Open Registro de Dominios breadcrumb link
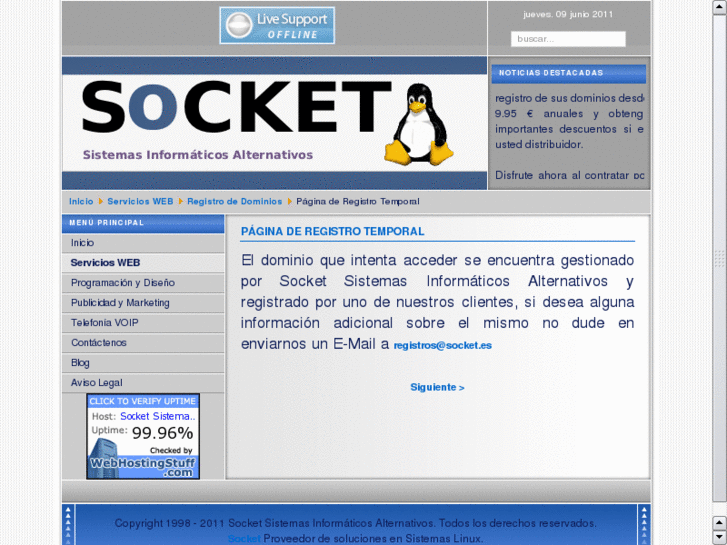 [x=235, y=201]
